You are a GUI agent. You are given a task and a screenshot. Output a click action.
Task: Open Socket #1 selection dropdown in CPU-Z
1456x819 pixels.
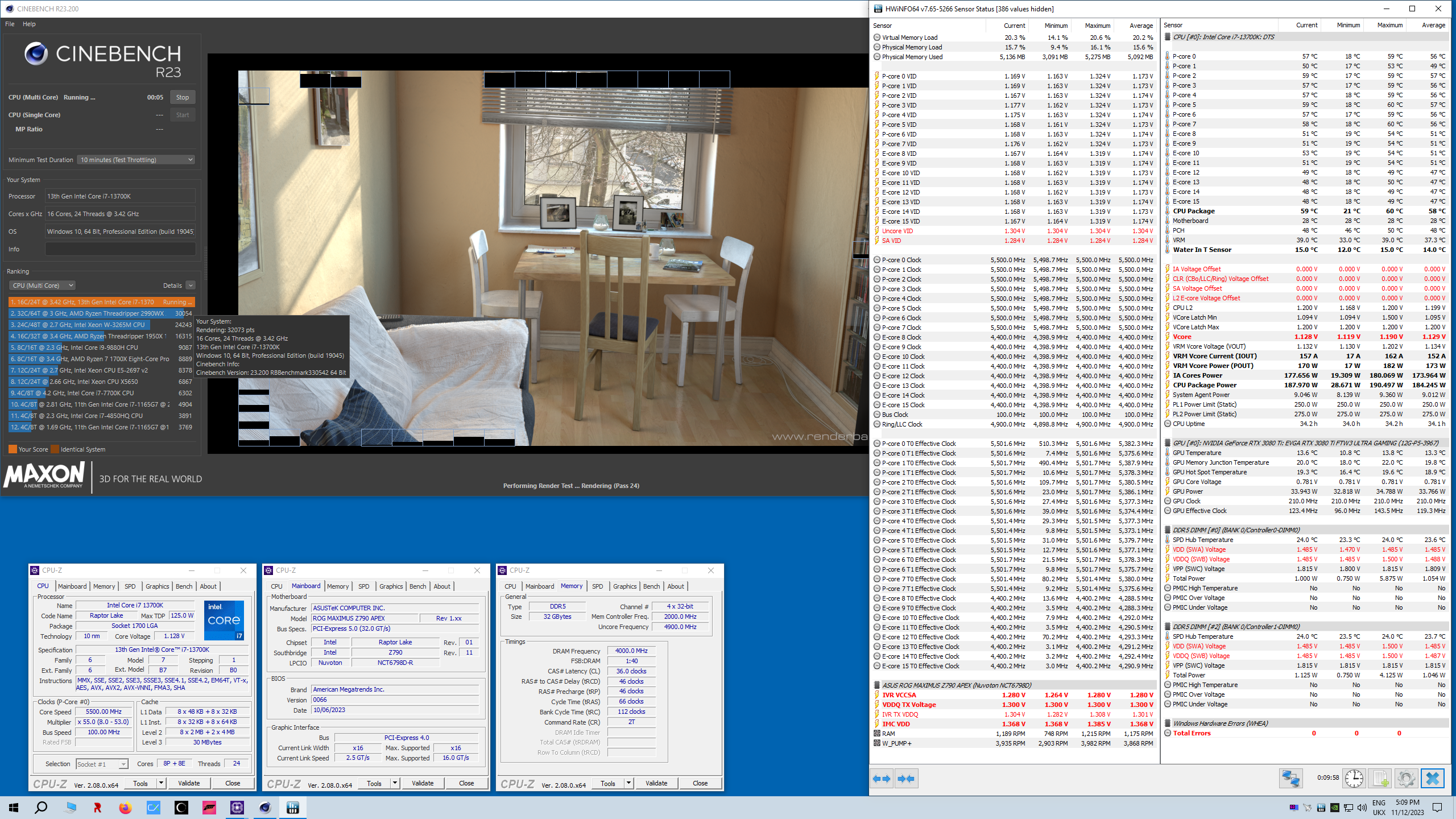click(102, 764)
